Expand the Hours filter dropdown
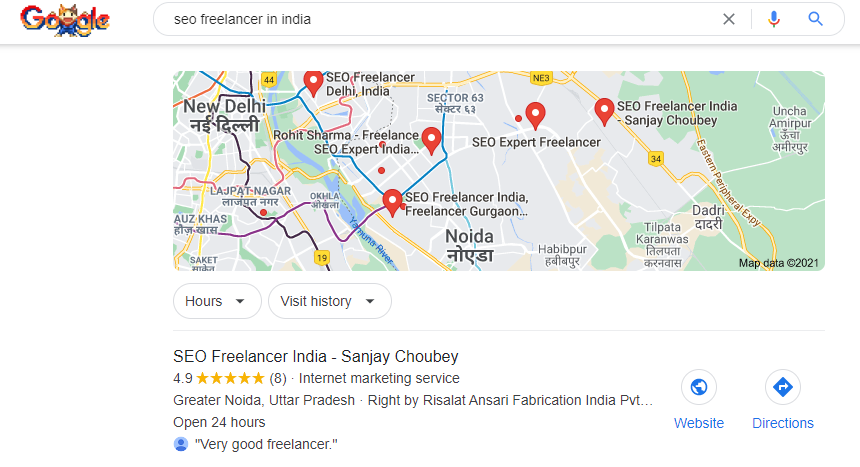860x467 pixels. 216,301
